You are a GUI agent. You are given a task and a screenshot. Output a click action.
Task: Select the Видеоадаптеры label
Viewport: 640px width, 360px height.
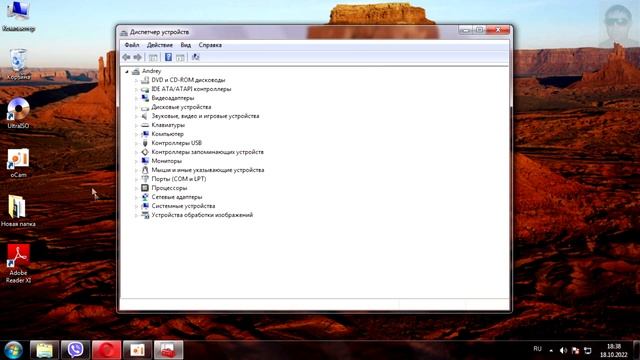point(173,98)
